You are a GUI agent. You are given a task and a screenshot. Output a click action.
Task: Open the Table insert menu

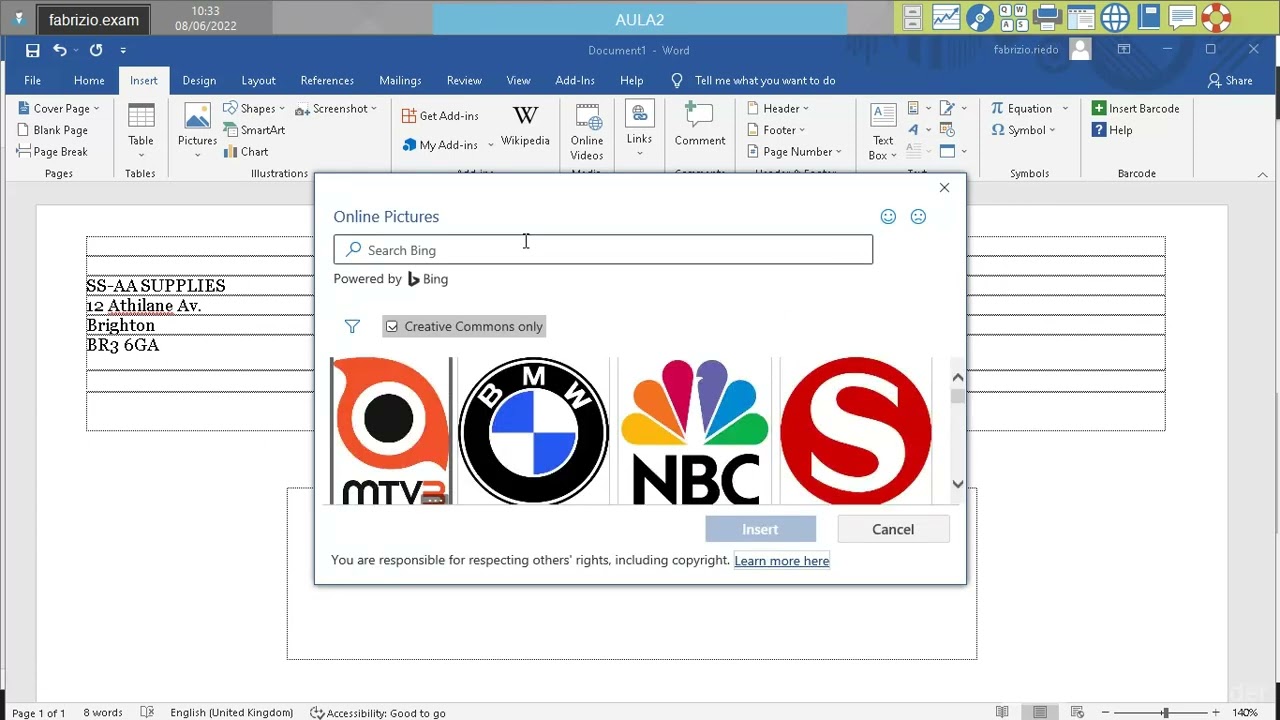pos(141,130)
